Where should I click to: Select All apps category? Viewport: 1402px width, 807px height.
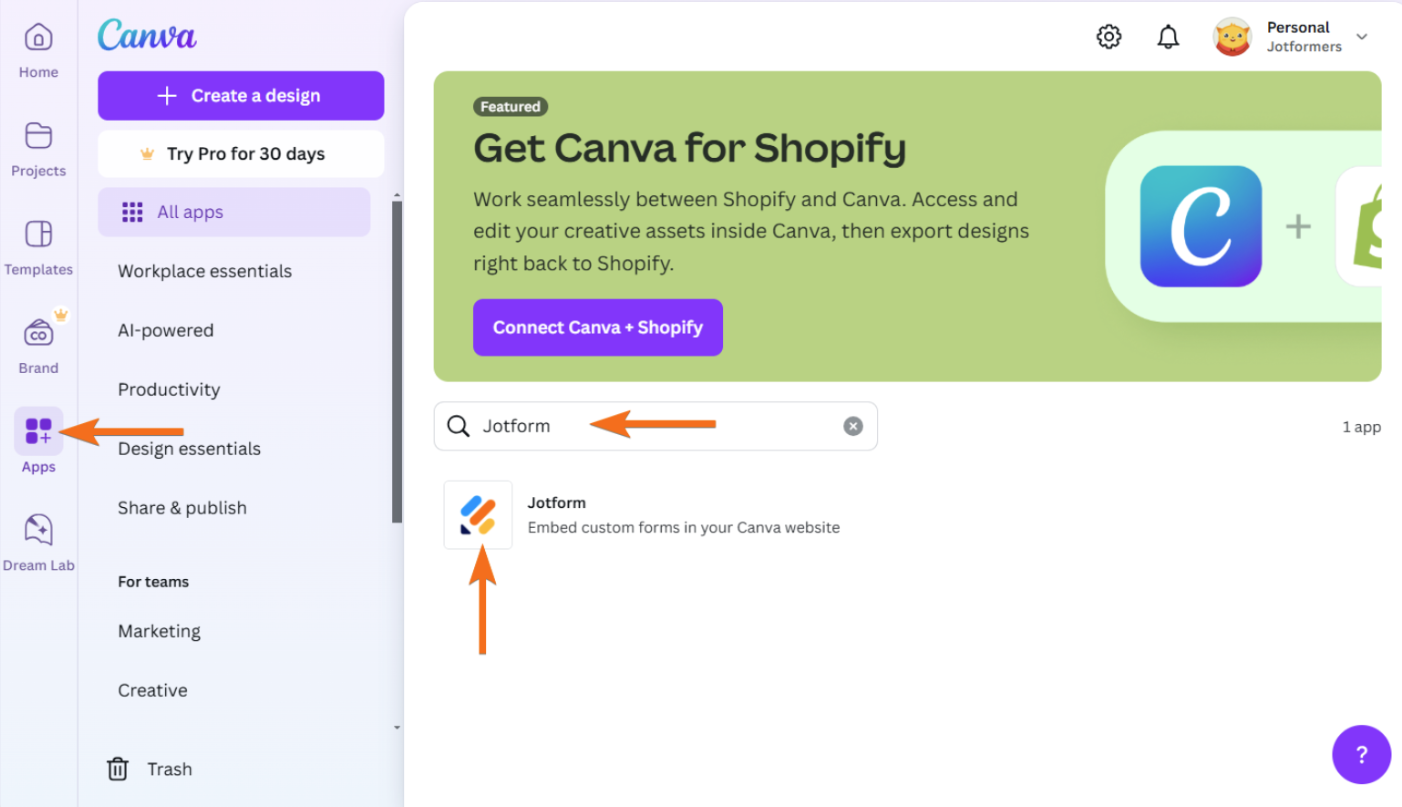[234, 212]
